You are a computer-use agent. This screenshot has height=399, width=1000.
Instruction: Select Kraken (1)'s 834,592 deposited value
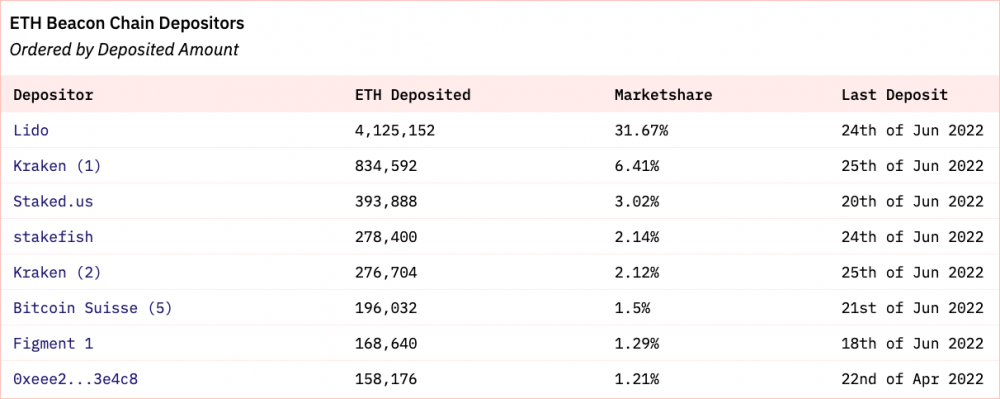click(386, 167)
